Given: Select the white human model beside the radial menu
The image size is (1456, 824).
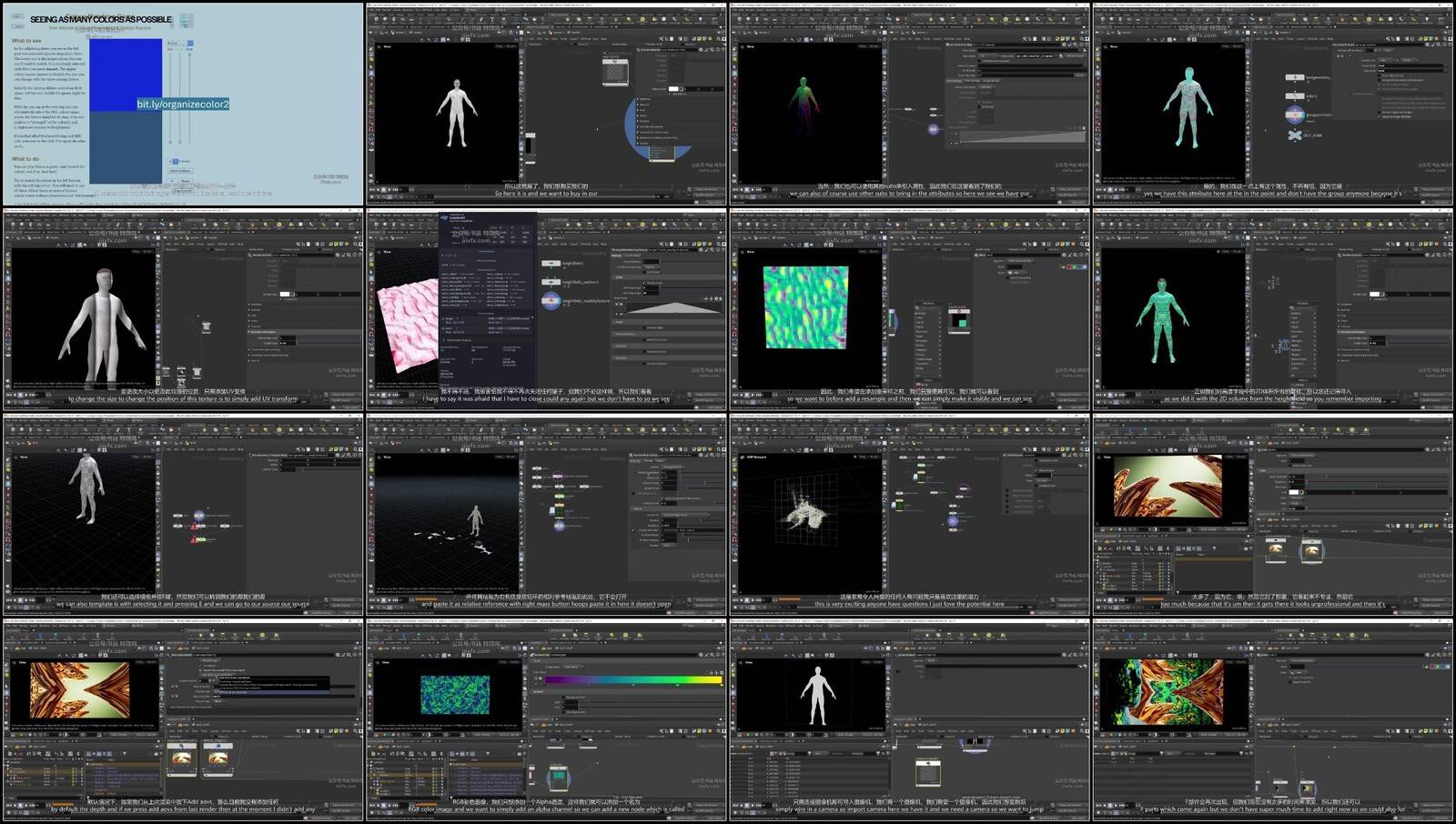Looking at the screenshot, I should pyautogui.click(x=456, y=112).
